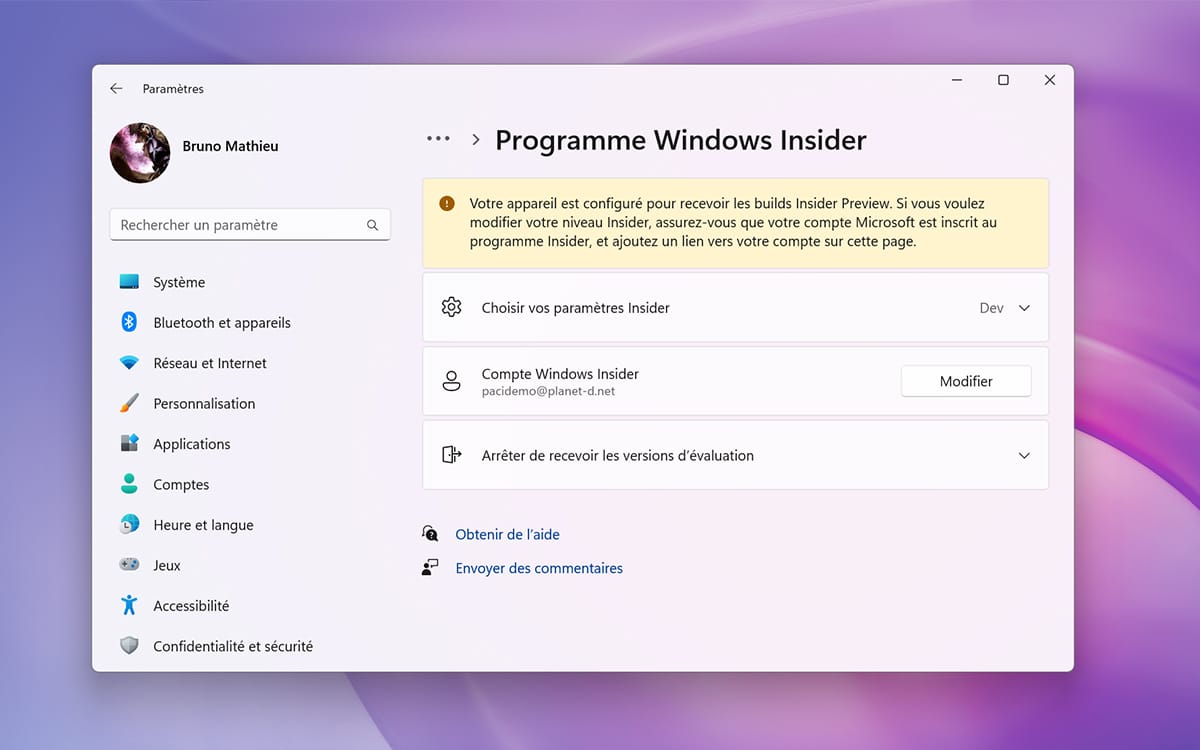This screenshot has height=750, width=1200.
Task: Open Bluetooth et appareils via its icon
Action: (129, 322)
